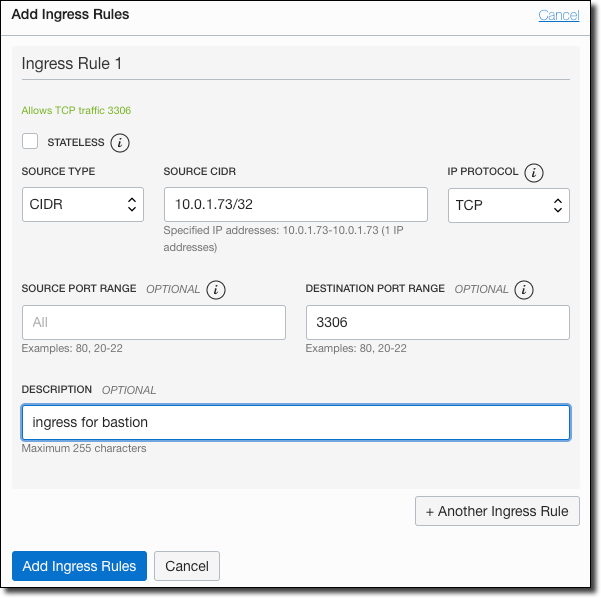Open the Source Type CIDR dropdown
This screenshot has width=601, height=598.
(83, 205)
